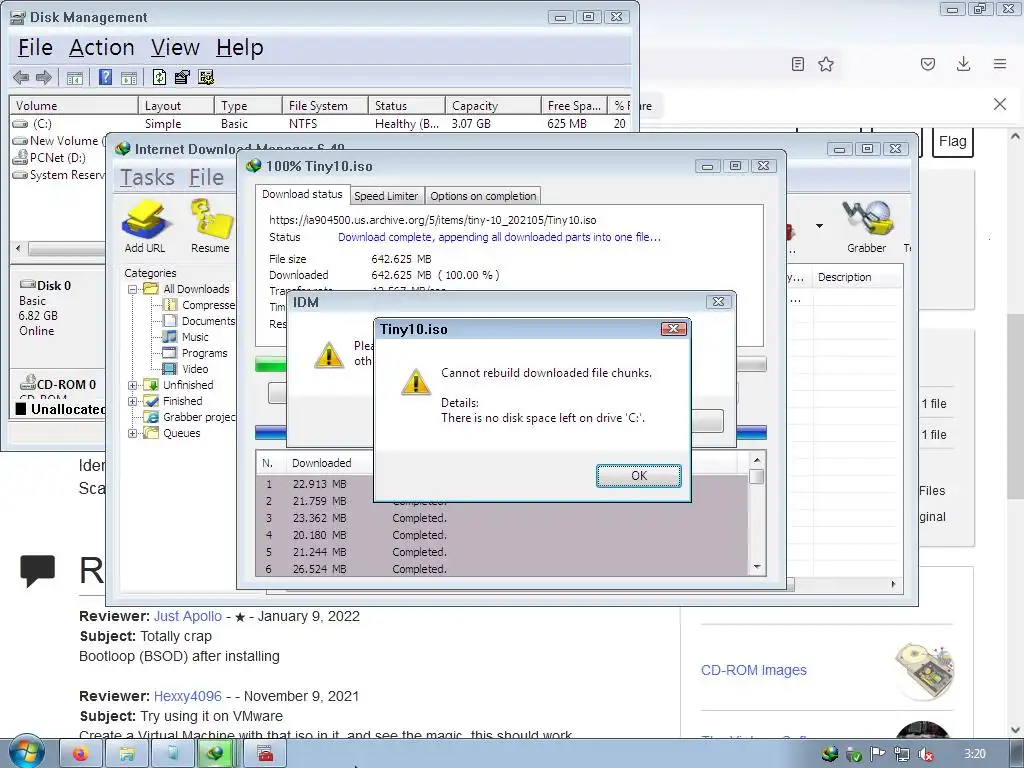The height and width of the screenshot is (768, 1024).
Task: Open reviewer Just Apollo's profile link
Action: coord(187,616)
